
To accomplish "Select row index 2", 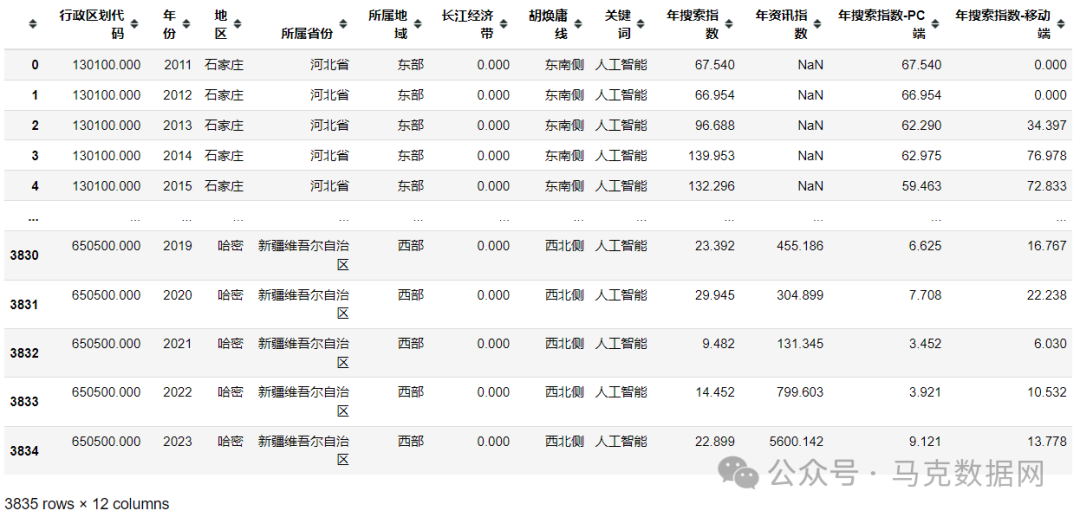I will [x=34, y=125].
